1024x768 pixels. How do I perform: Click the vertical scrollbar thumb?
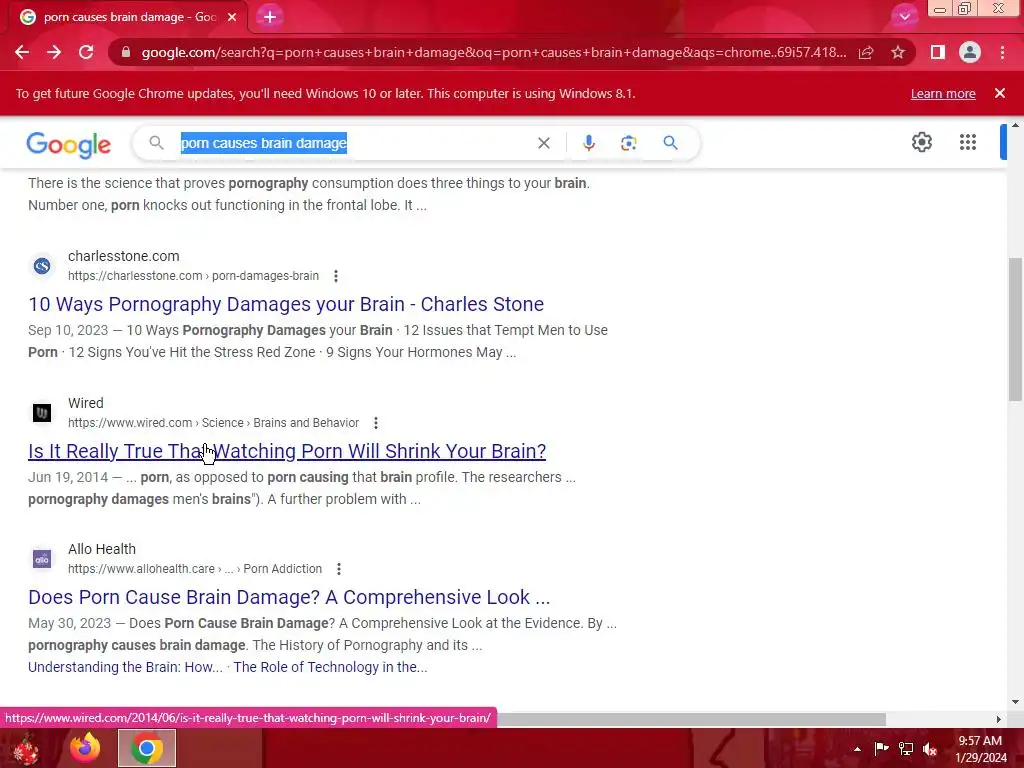click(x=1015, y=329)
